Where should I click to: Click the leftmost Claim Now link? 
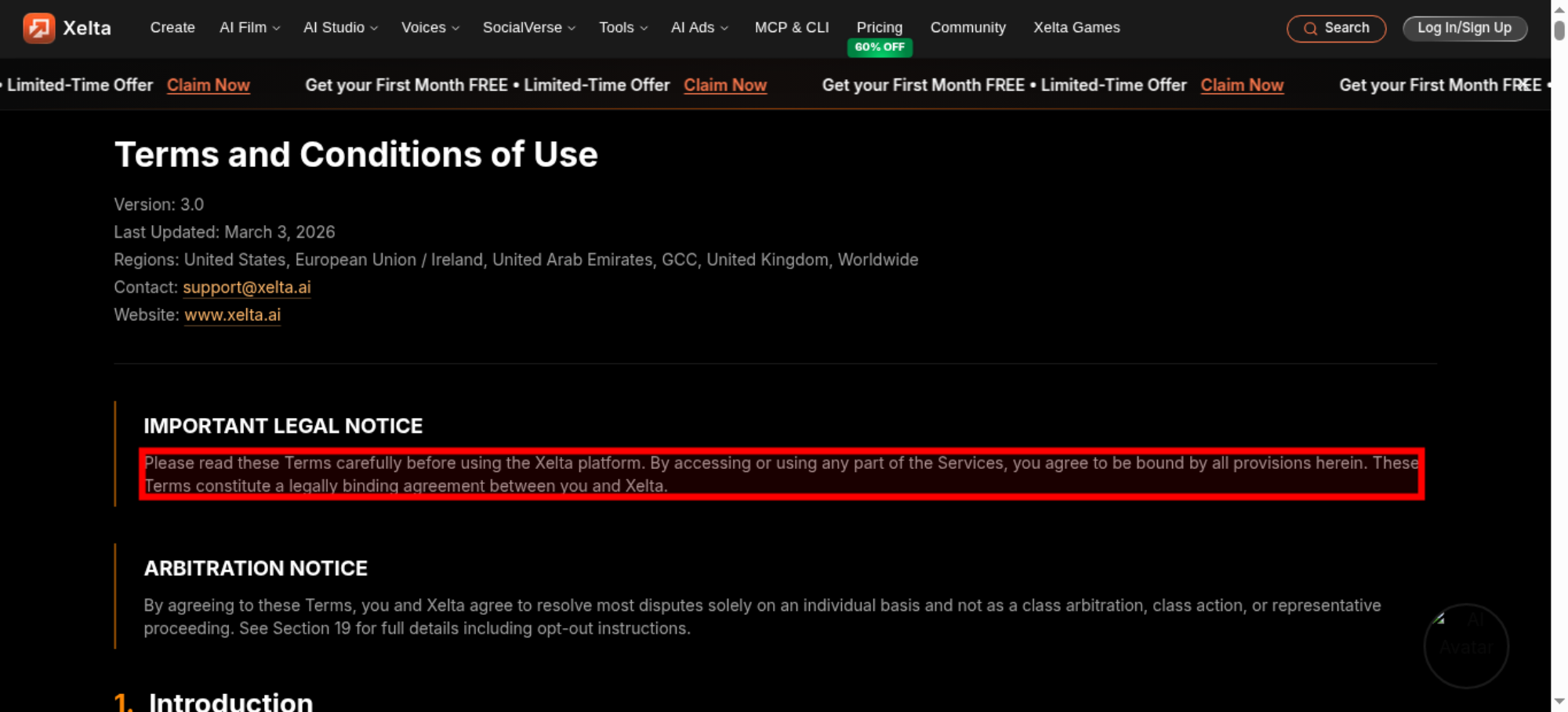[209, 85]
